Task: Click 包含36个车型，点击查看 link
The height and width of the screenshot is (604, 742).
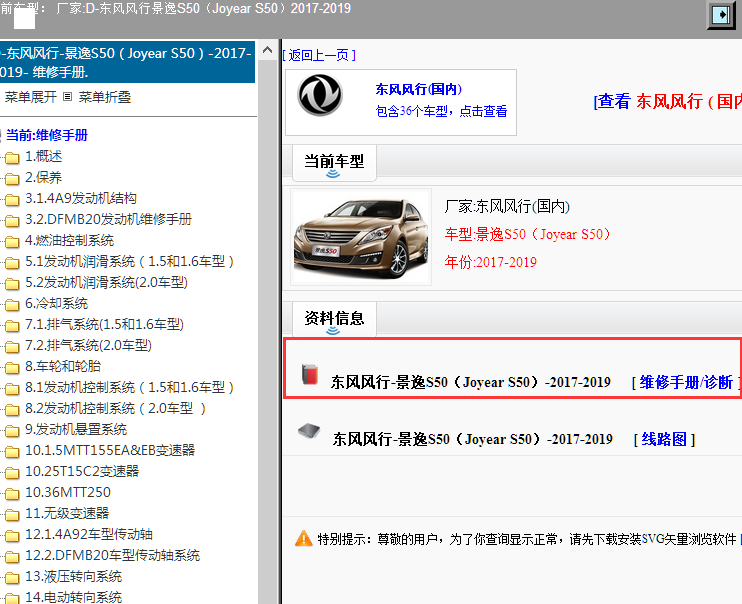Action: (x=441, y=111)
